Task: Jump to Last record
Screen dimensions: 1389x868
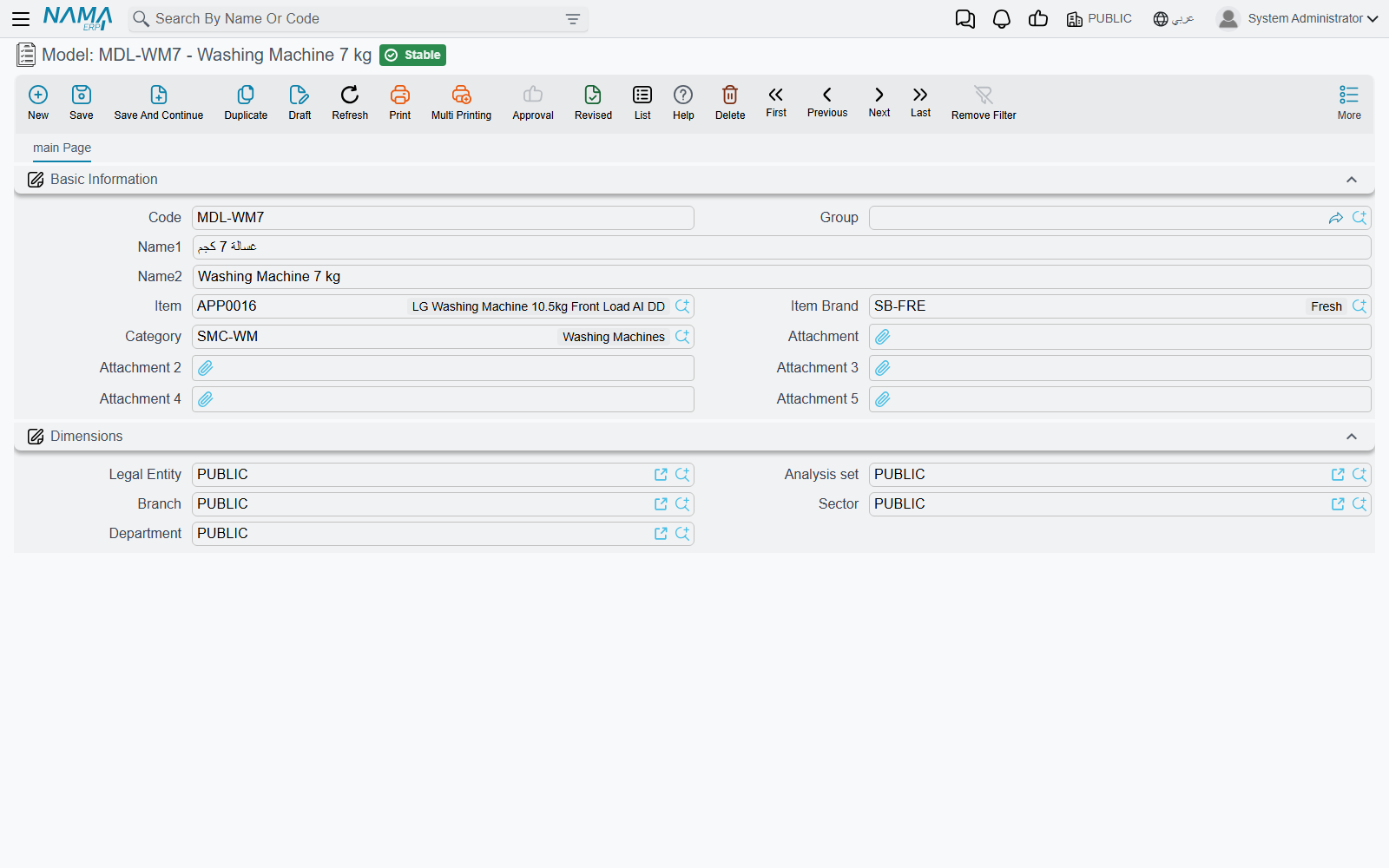Action: click(x=920, y=102)
